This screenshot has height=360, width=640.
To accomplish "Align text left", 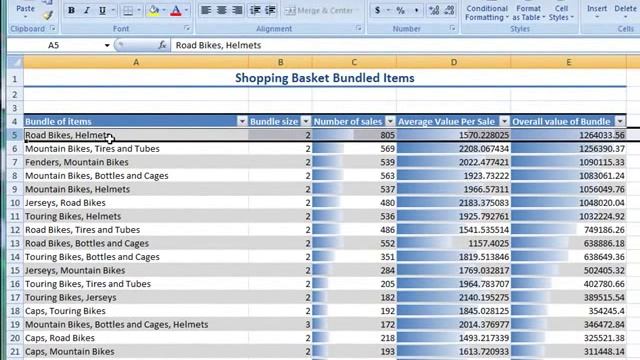I will [x=206, y=10].
